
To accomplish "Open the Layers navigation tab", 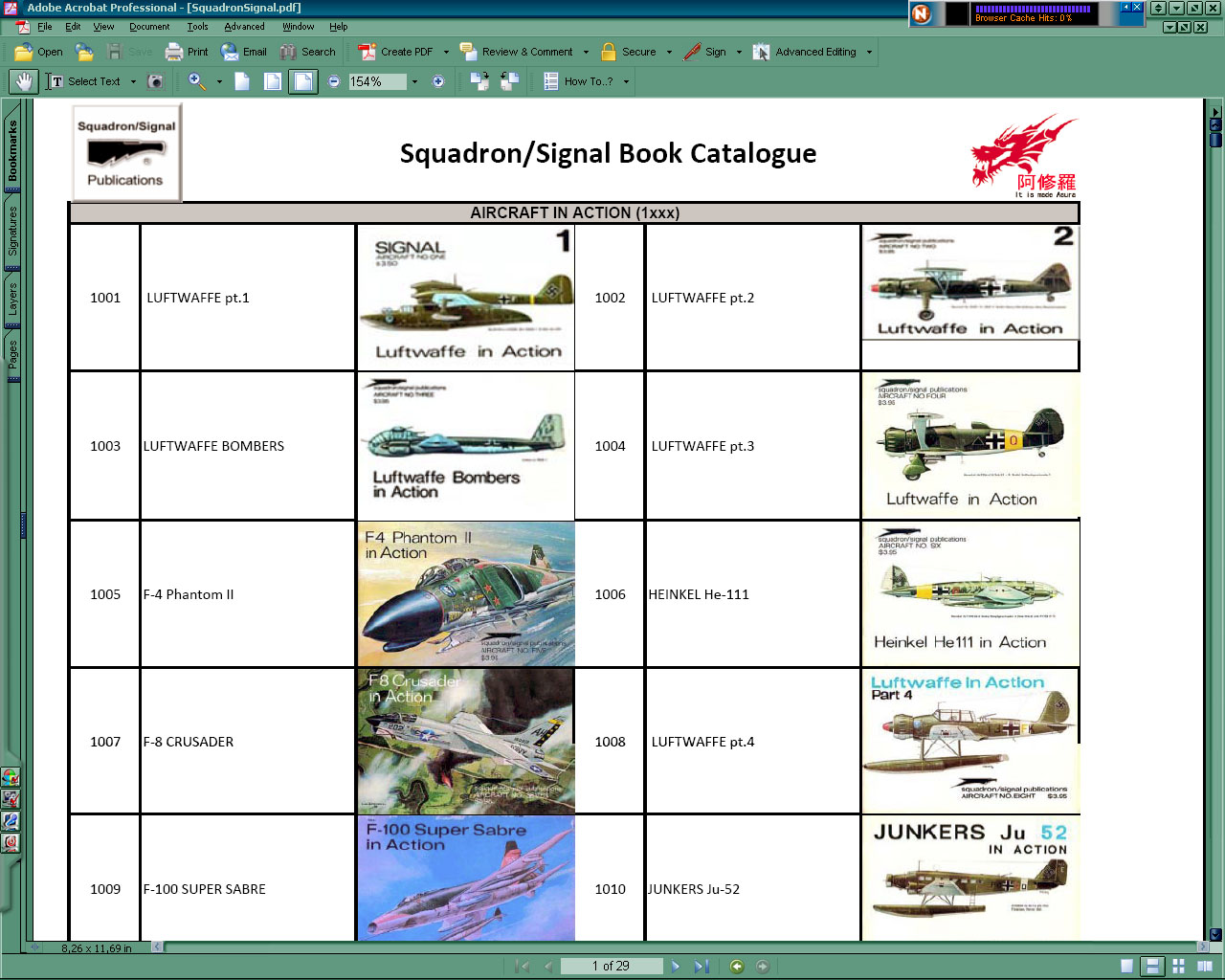I will tap(12, 299).
